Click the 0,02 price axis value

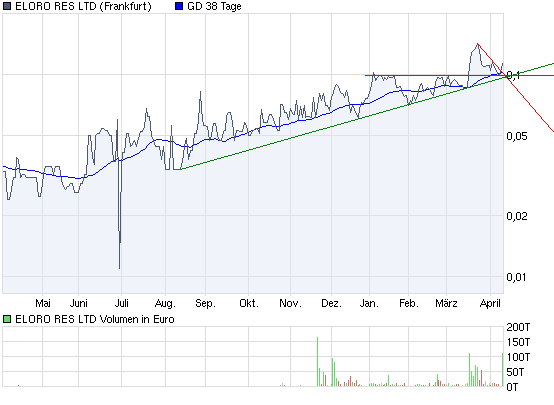click(x=517, y=216)
